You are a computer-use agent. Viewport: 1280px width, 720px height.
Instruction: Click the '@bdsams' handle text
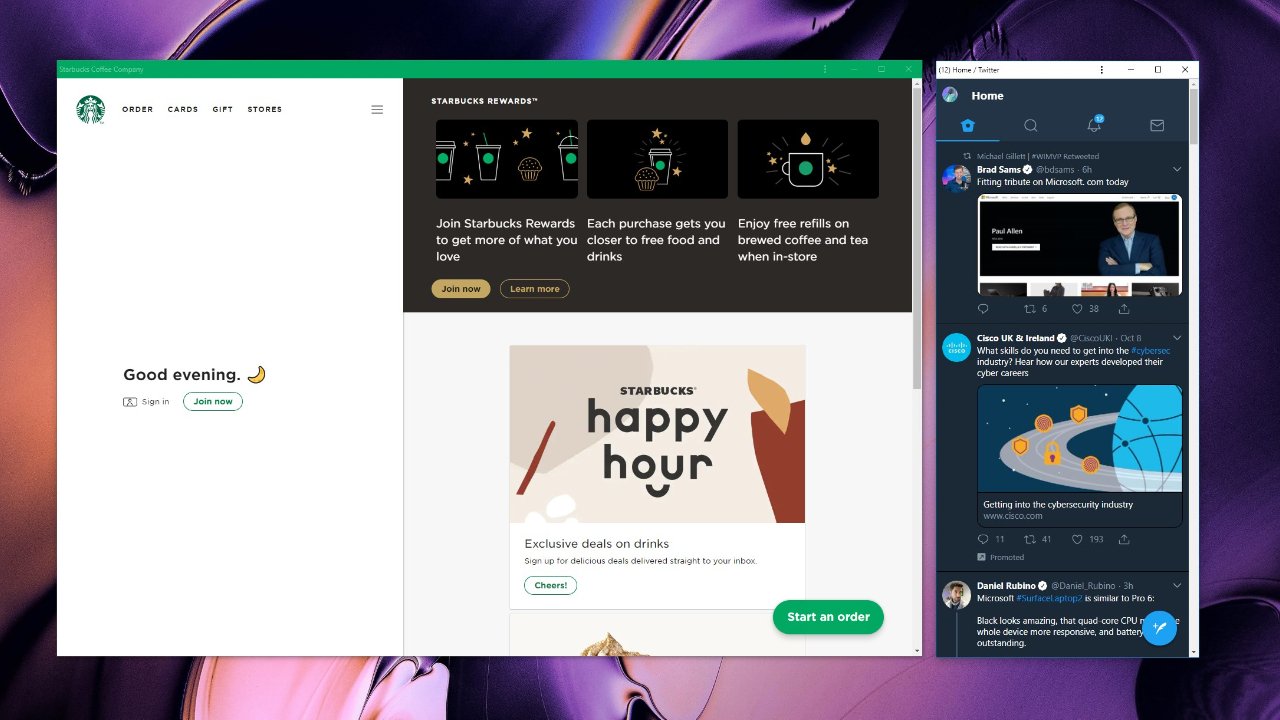[x=1055, y=170]
